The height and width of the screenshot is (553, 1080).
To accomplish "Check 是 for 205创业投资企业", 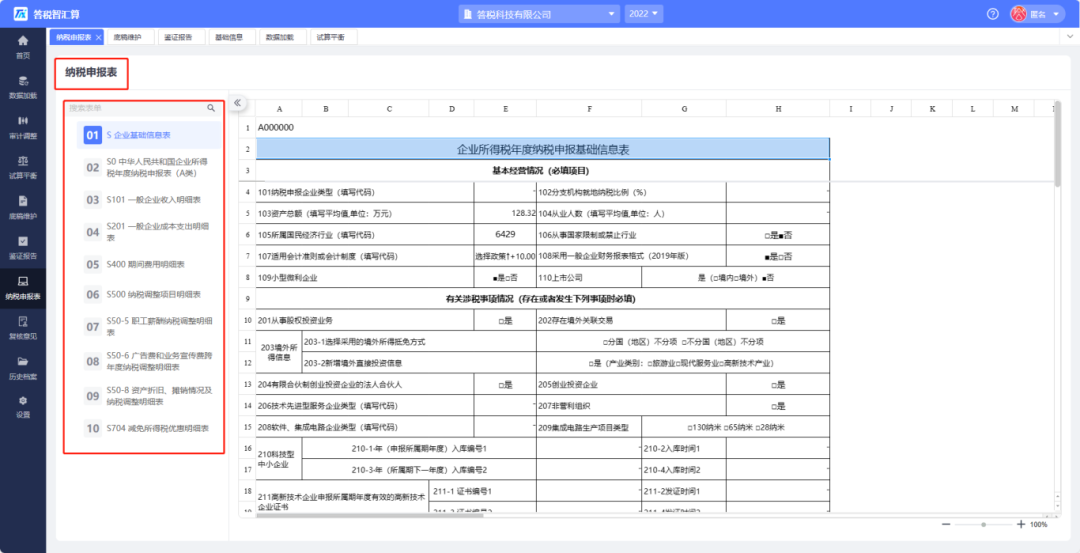I will tap(778, 384).
